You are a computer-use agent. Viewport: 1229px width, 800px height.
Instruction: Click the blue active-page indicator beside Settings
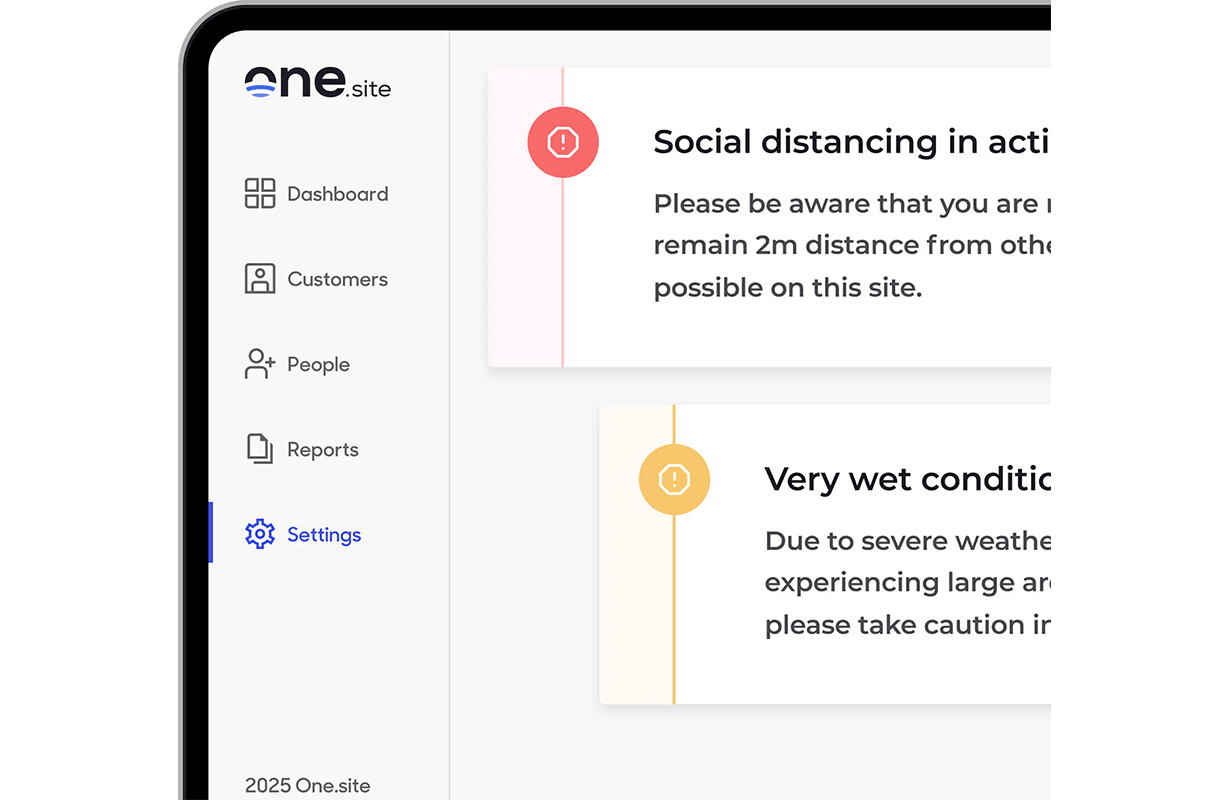(210, 532)
